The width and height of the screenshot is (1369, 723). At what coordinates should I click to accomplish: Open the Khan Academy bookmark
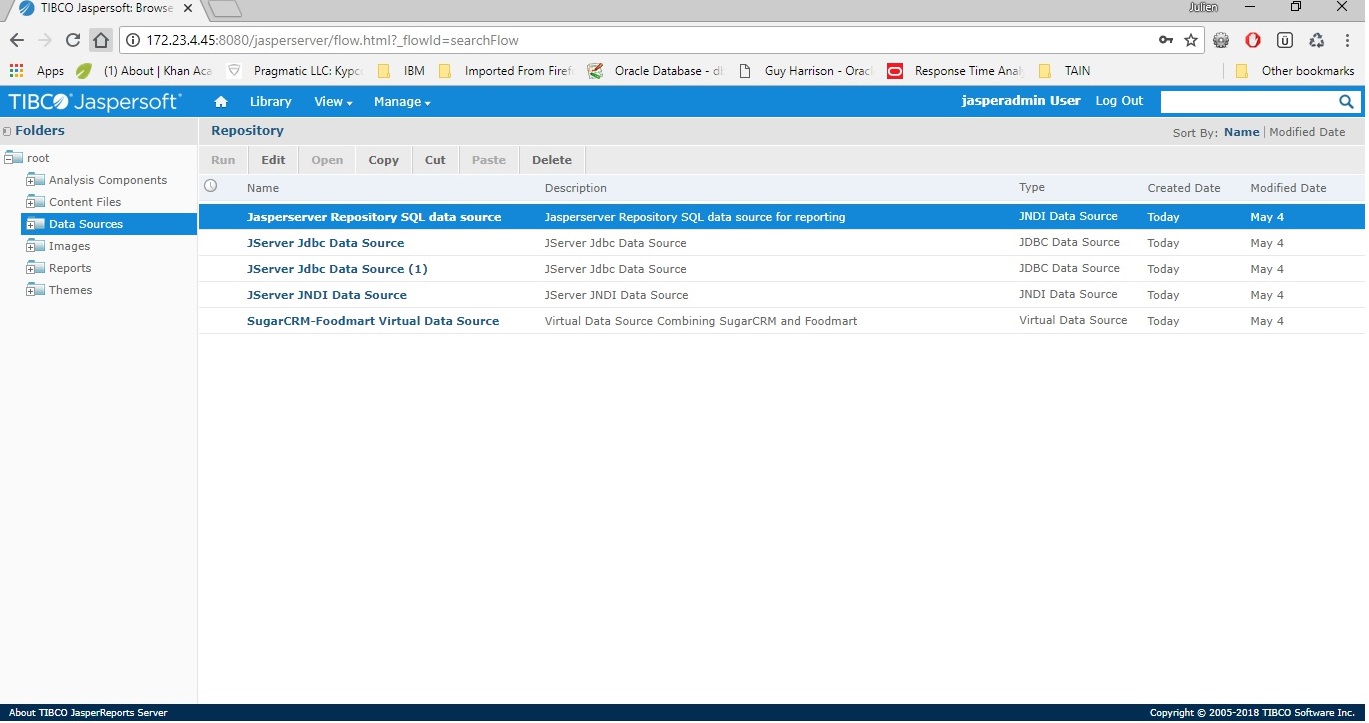tap(144, 71)
